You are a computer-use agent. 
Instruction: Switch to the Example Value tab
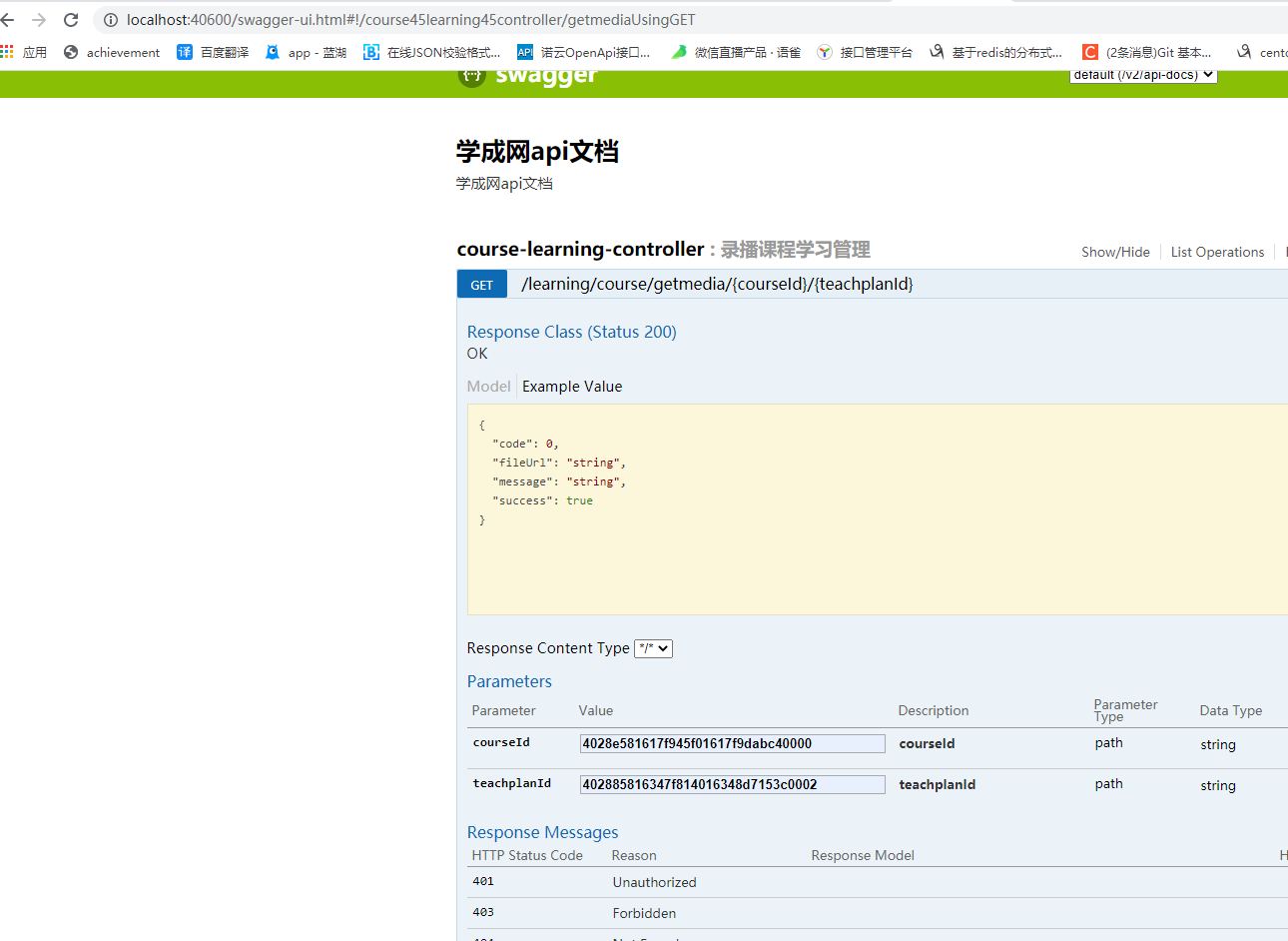(572, 387)
